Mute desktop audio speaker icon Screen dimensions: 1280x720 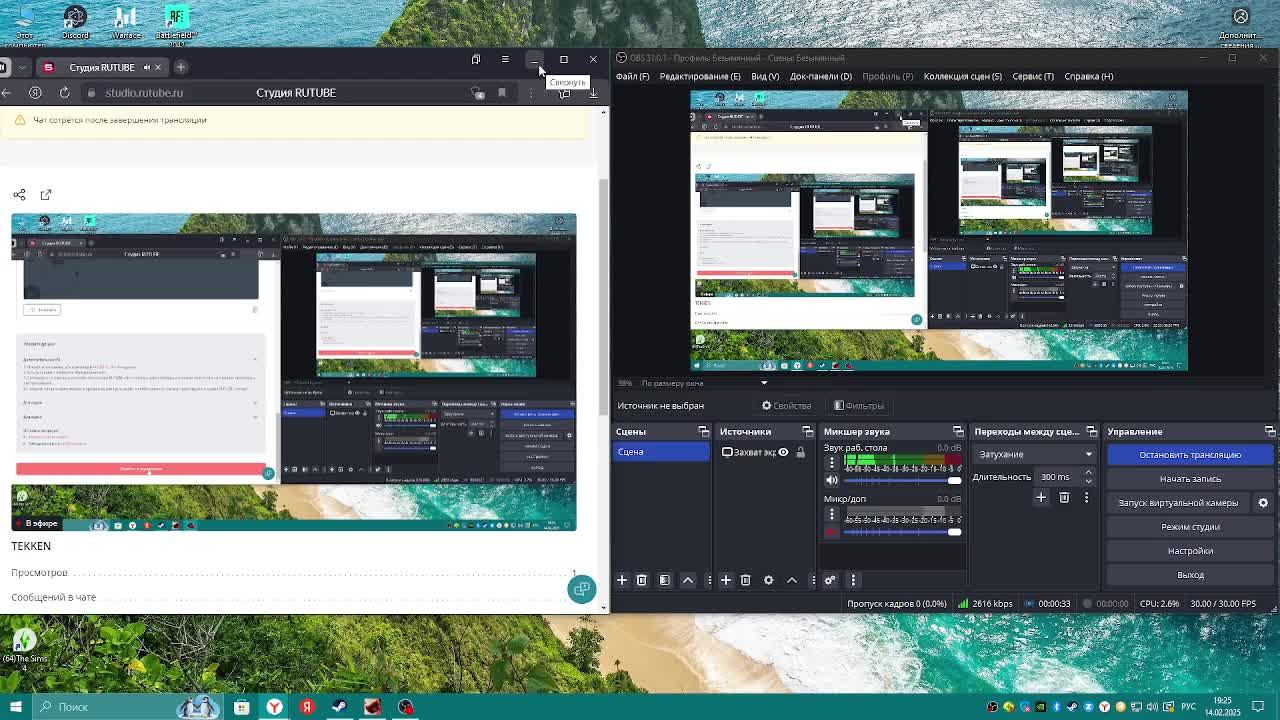pyautogui.click(x=831, y=481)
